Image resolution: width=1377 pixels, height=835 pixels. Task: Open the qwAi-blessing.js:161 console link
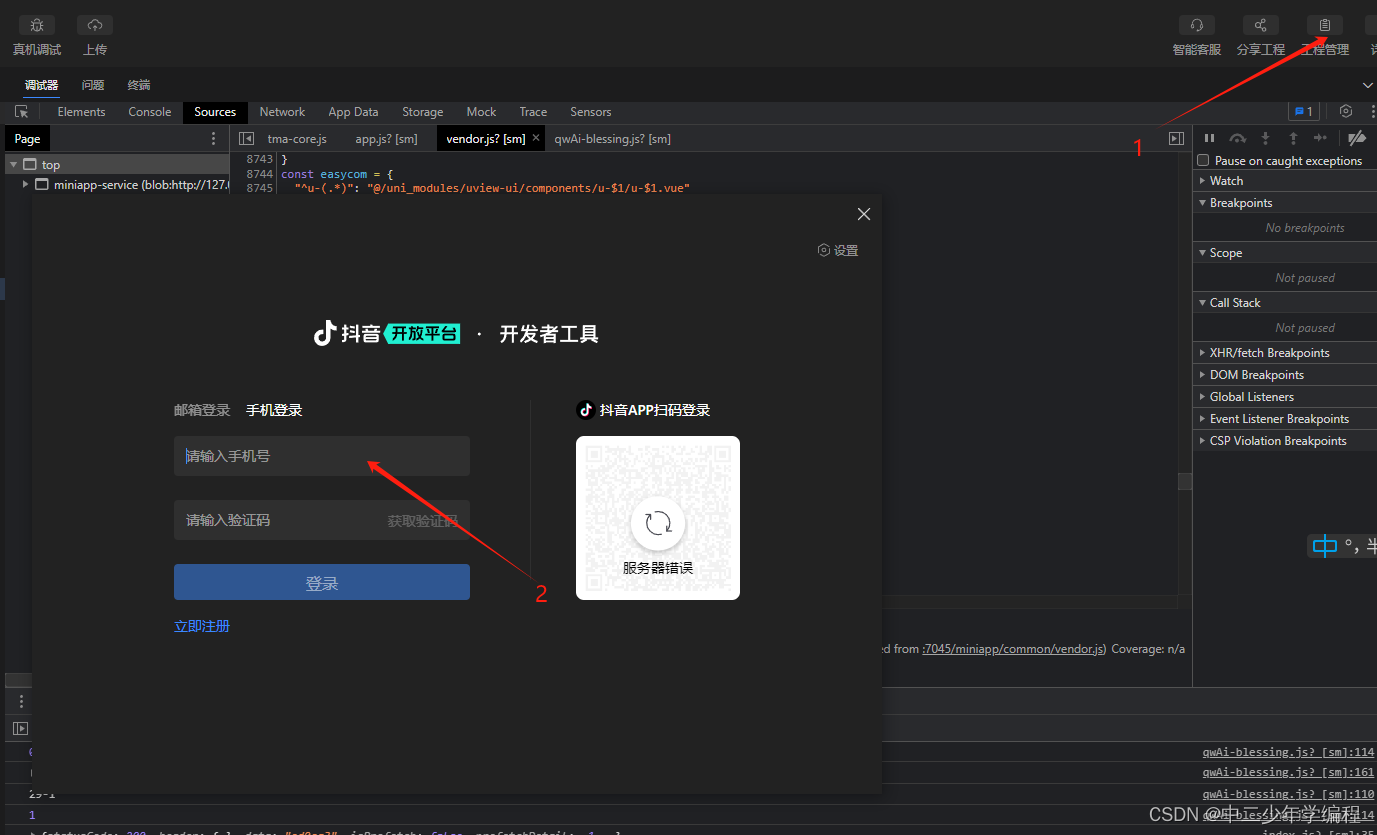tap(1288, 773)
